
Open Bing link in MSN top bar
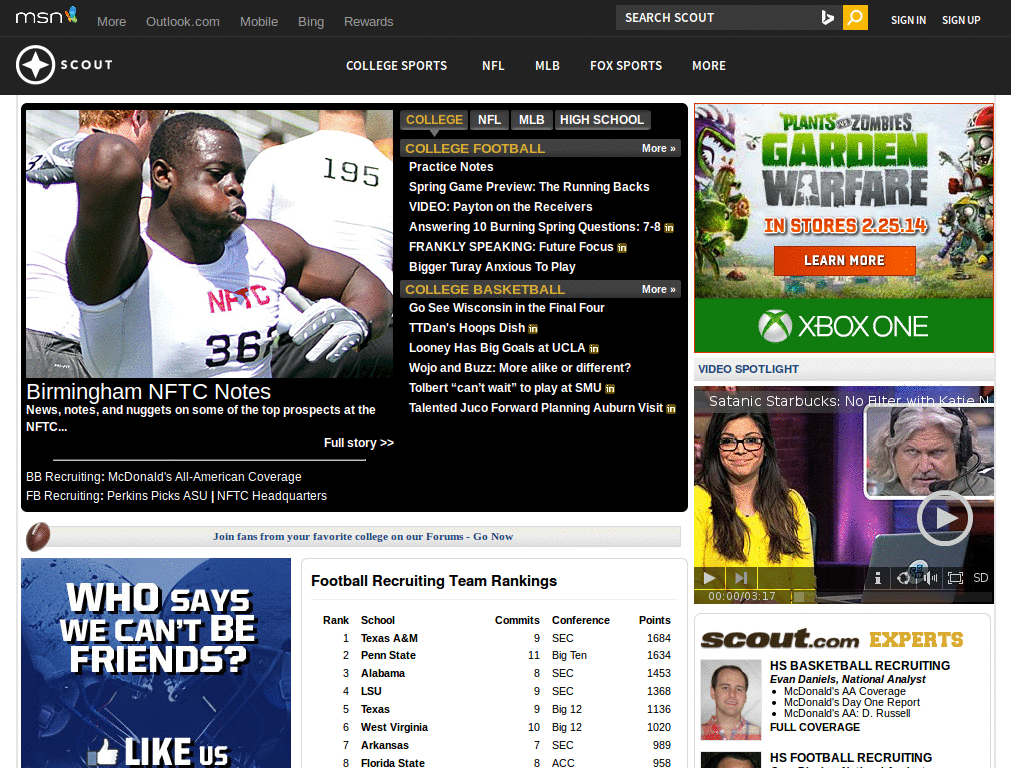311,22
